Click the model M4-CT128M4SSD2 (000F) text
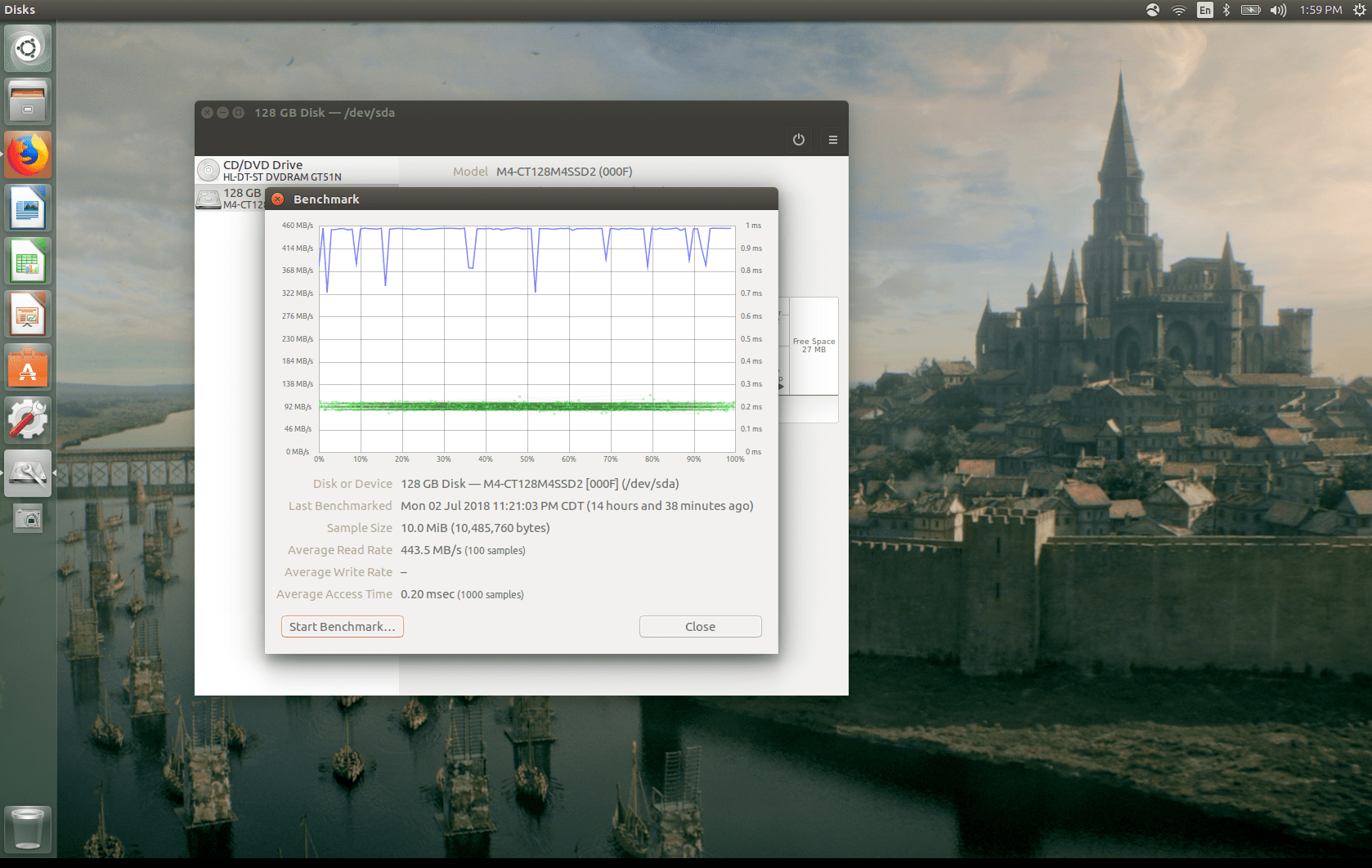1372x868 pixels. pos(564,172)
